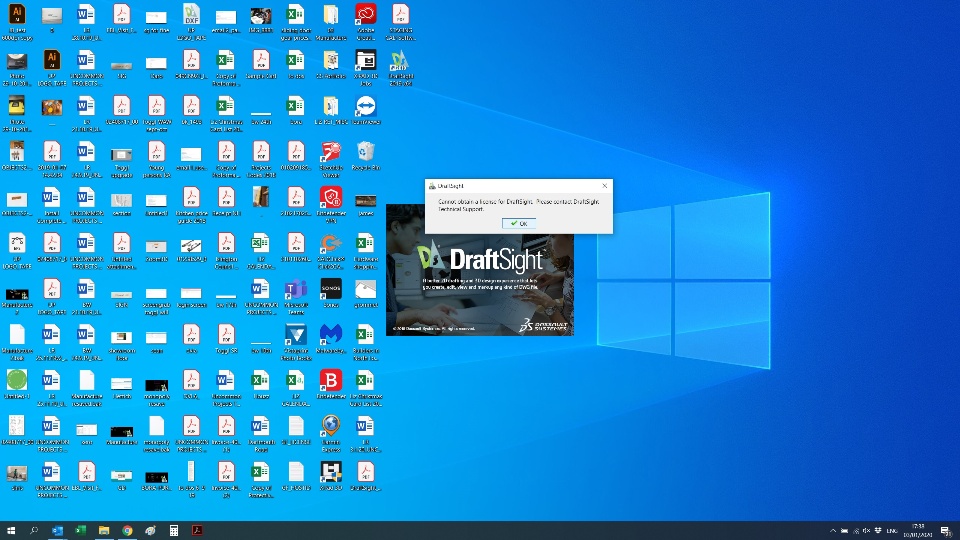Select the Adobe Creative Cloud shortcut

[366, 21]
